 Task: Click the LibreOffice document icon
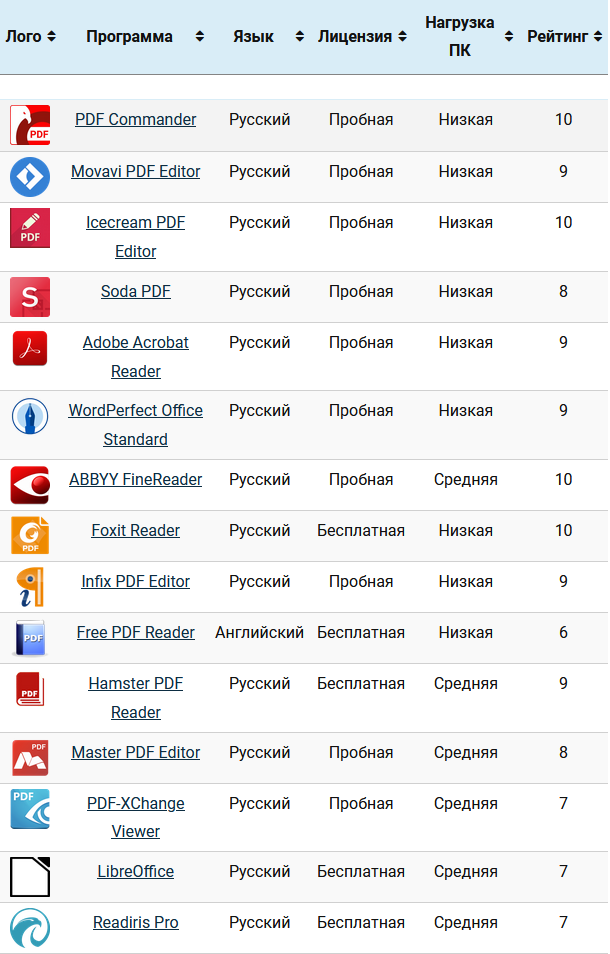pos(30,877)
